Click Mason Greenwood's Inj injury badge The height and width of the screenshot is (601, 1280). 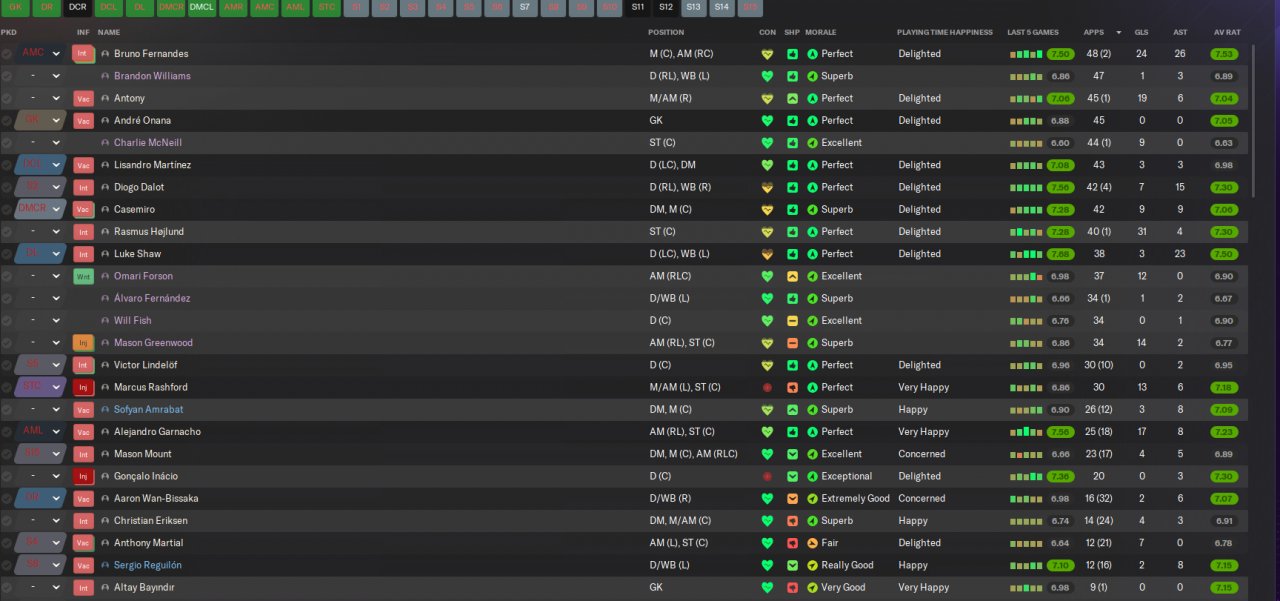pos(84,343)
